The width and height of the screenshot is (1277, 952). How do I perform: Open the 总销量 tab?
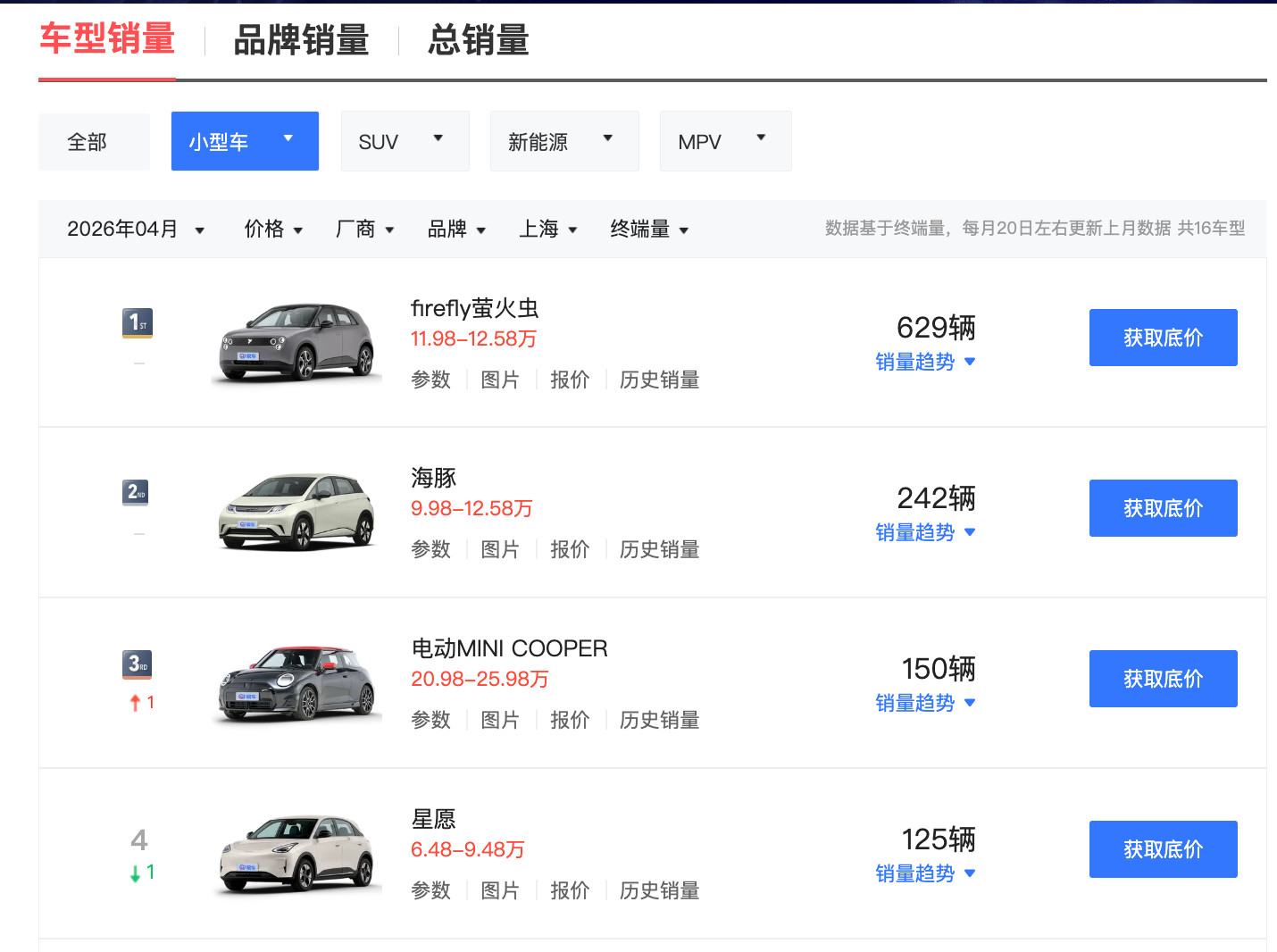(x=479, y=40)
